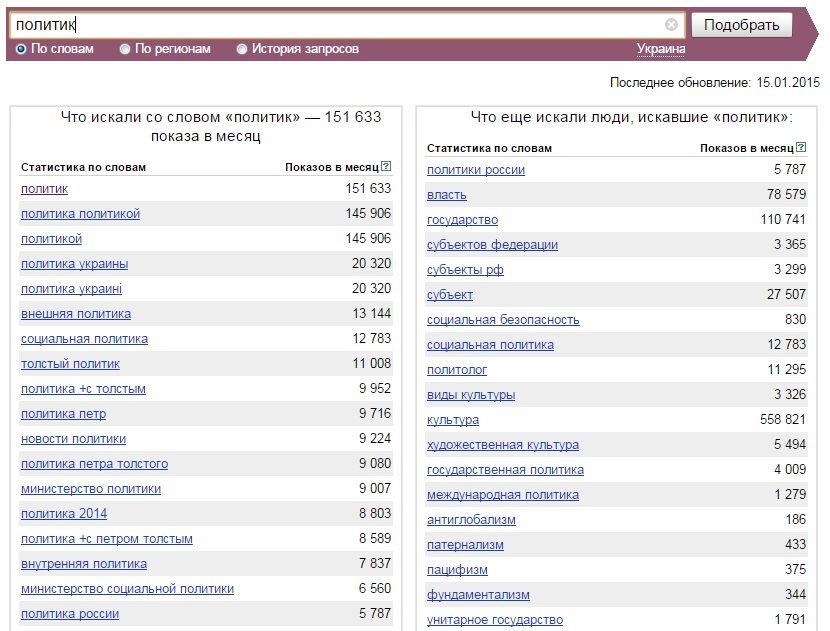
Task: Open the 'политика россии' link
Action: tap(70, 614)
